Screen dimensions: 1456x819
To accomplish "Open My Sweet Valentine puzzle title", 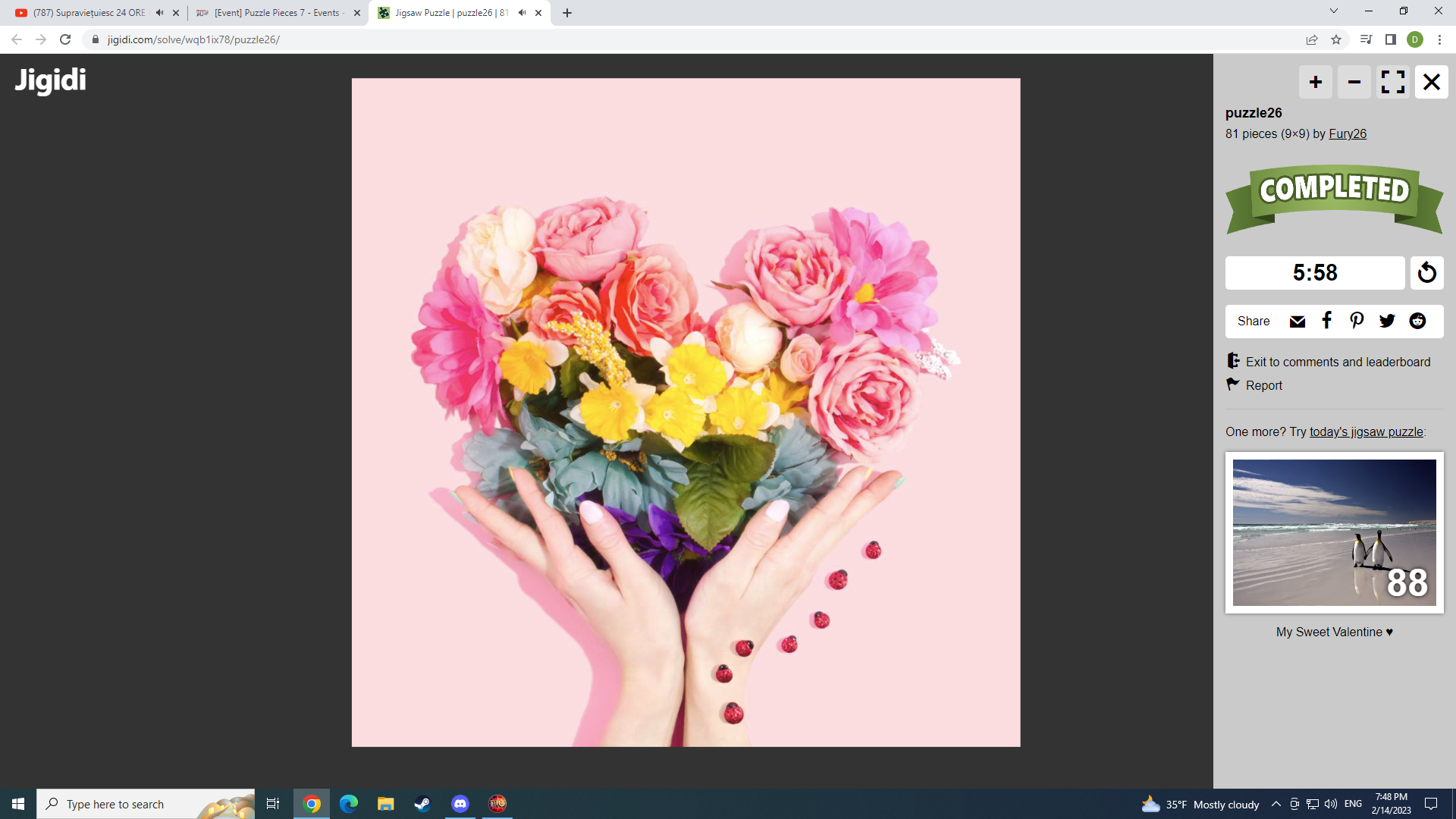I will pyautogui.click(x=1334, y=632).
